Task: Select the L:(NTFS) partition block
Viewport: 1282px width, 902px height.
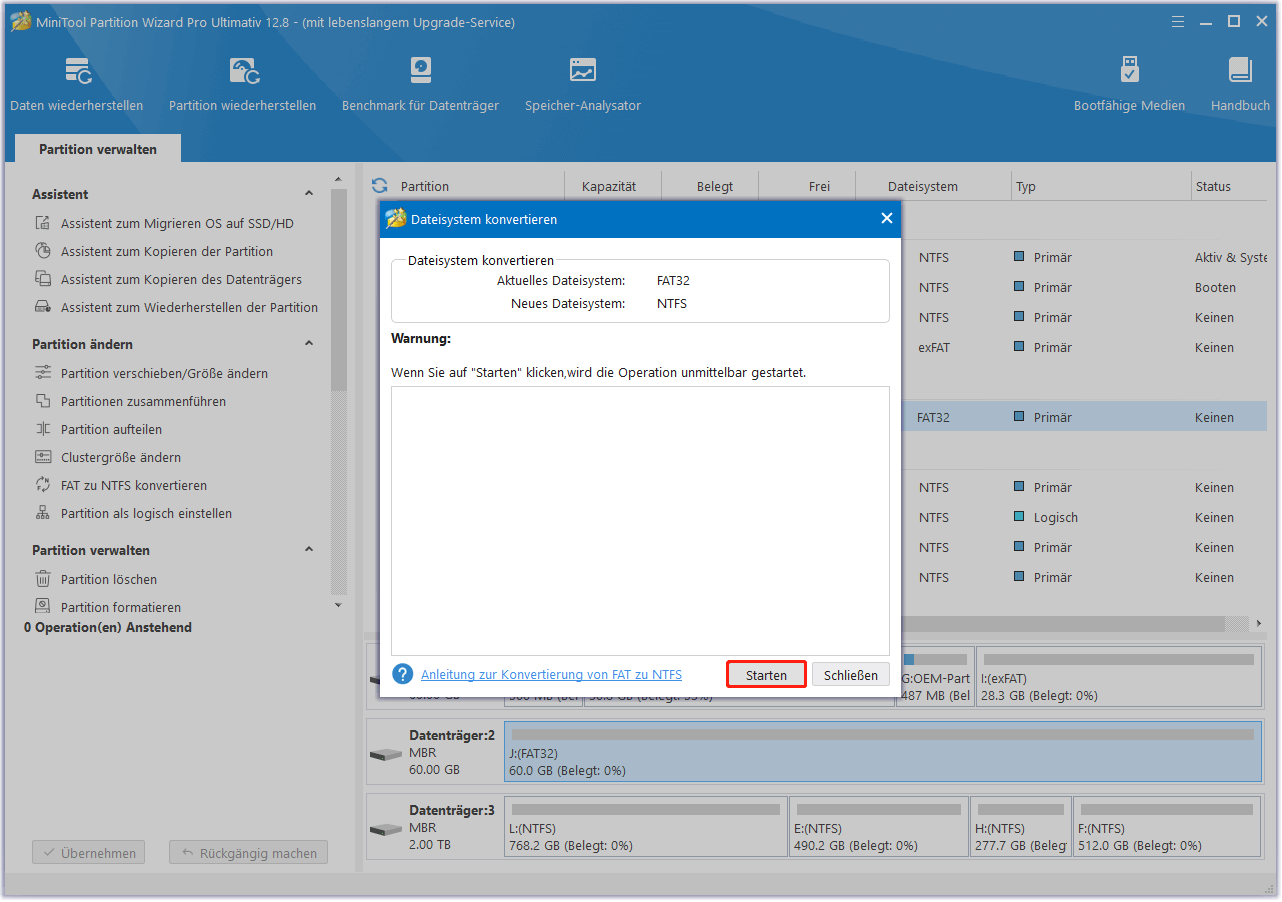Action: [x=646, y=826]
